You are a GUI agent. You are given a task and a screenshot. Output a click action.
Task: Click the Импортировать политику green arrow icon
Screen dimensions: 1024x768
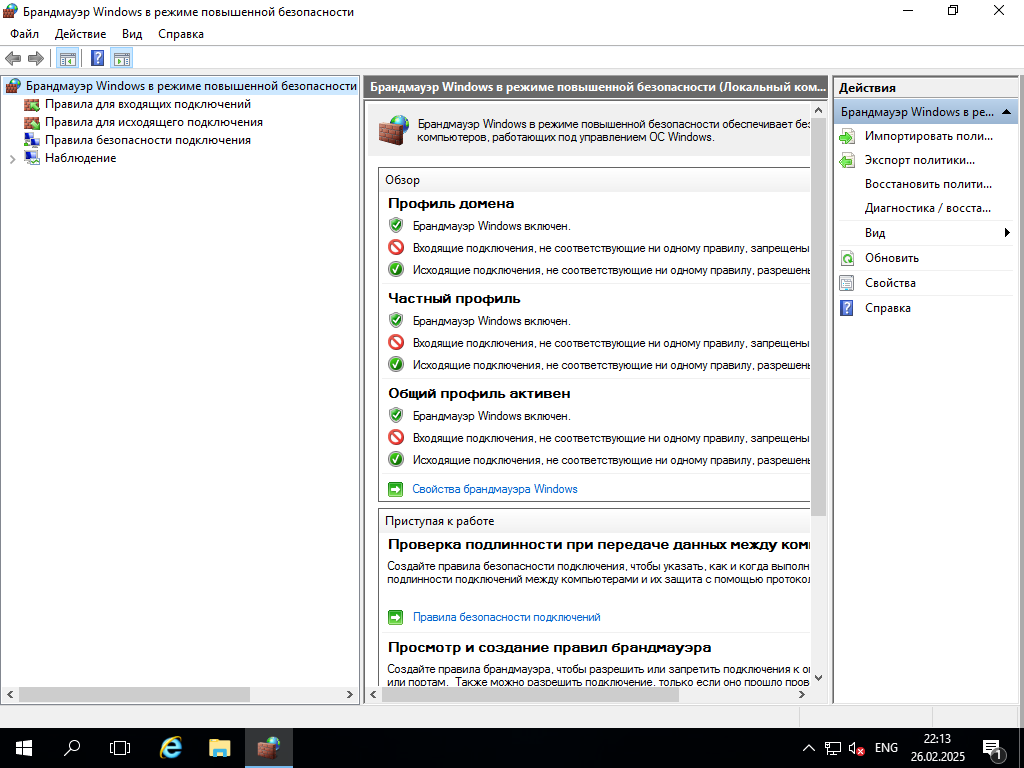tap(847, 136)
